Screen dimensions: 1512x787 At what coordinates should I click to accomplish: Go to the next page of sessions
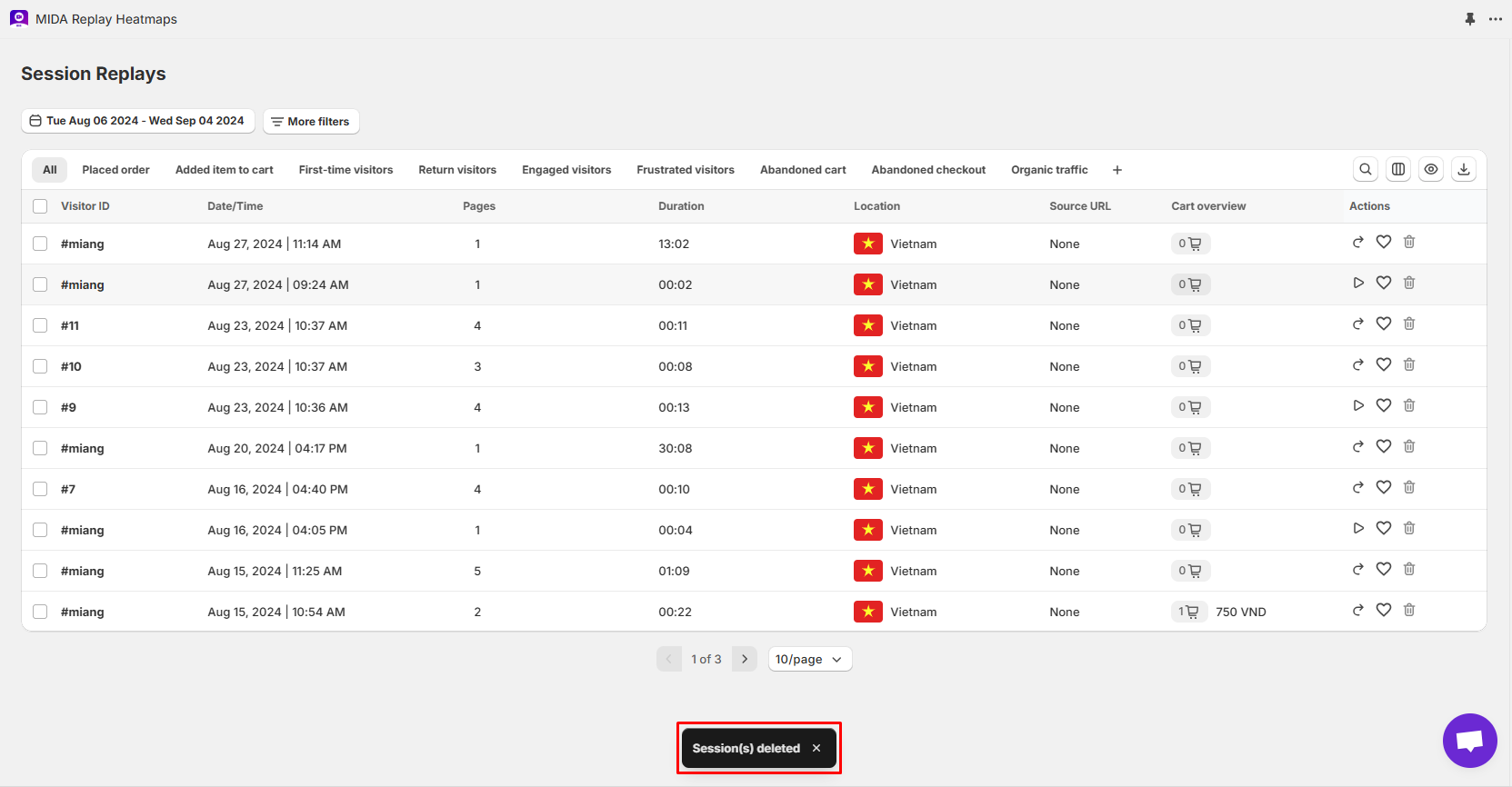[745, 659]
